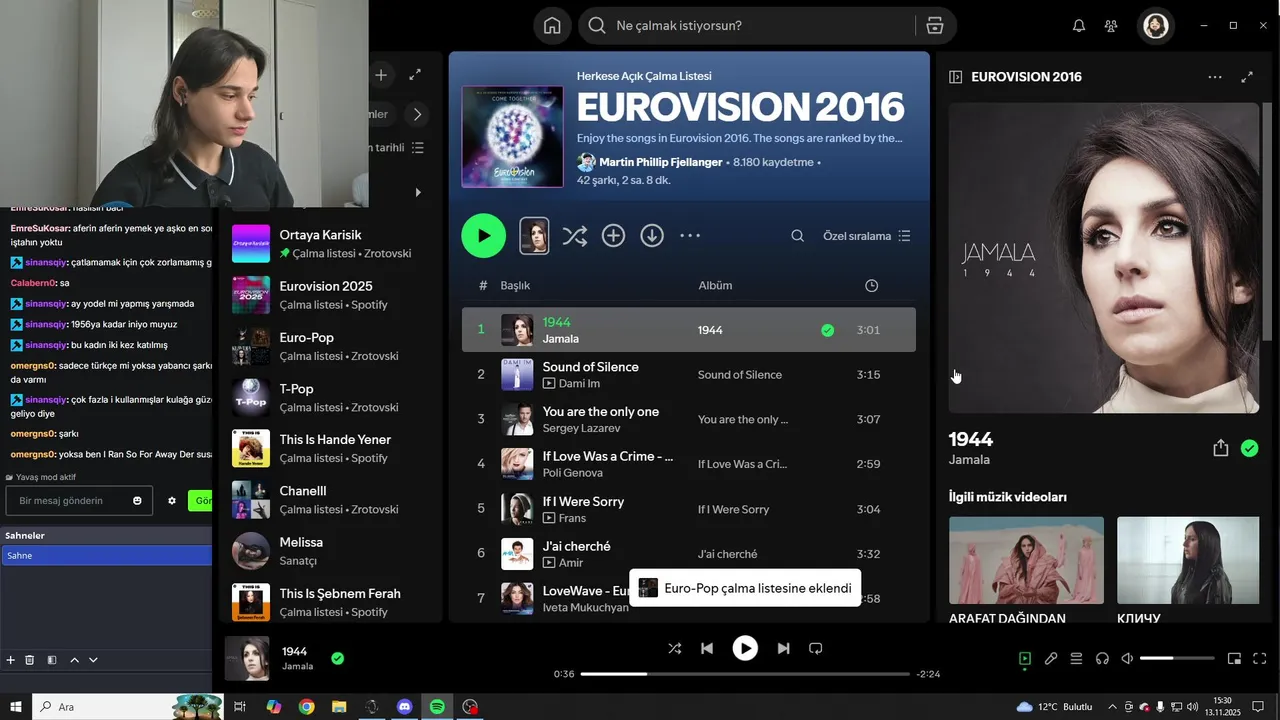Toggle saved checkmark on 1944 row
Viewport: 1280px width, 720px height.
pos(827,330)
